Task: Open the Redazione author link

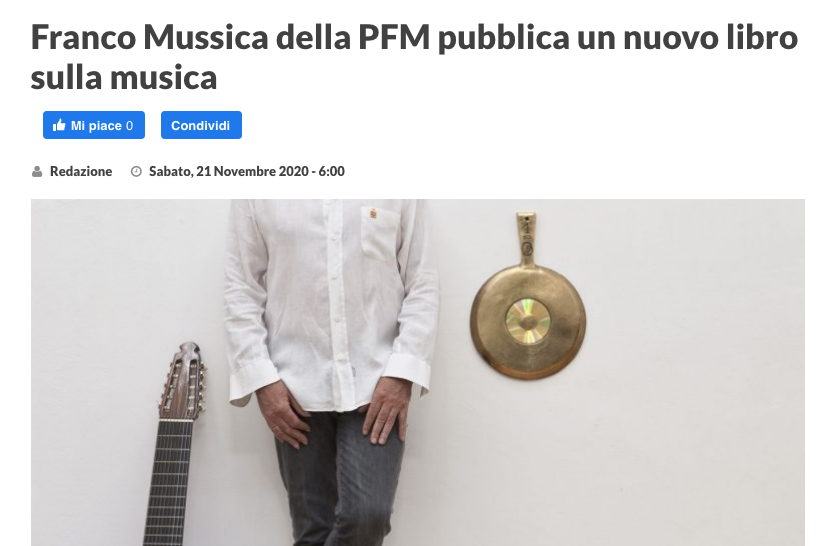Action: pyautogui.click(x=81, y=172)
